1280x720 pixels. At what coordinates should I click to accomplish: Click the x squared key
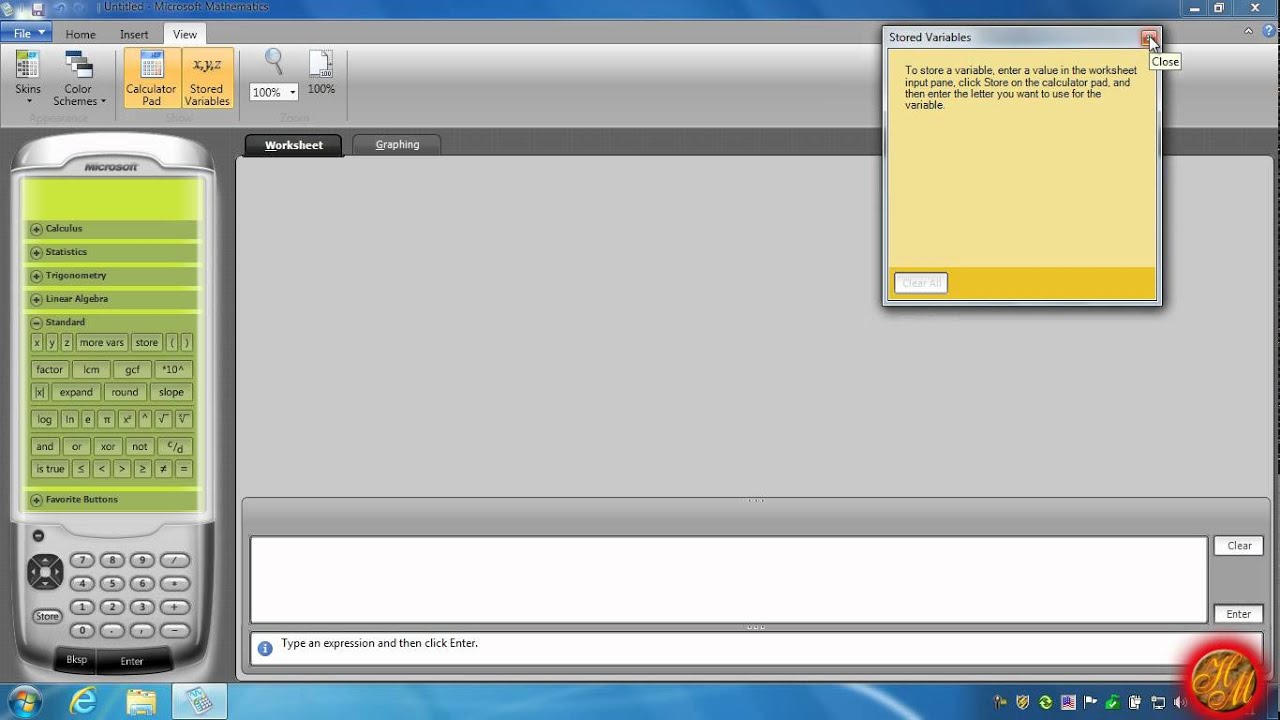click(x=126, y=420)
